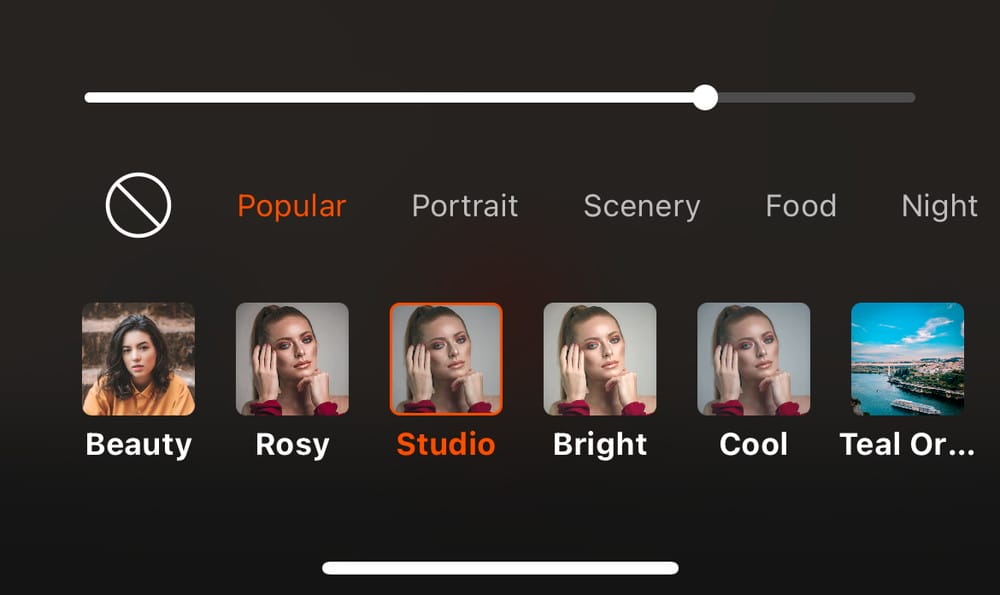Tap the no-filter circle-slash icon
This screenshot has height=595, width=1000.
click(138, 205)
